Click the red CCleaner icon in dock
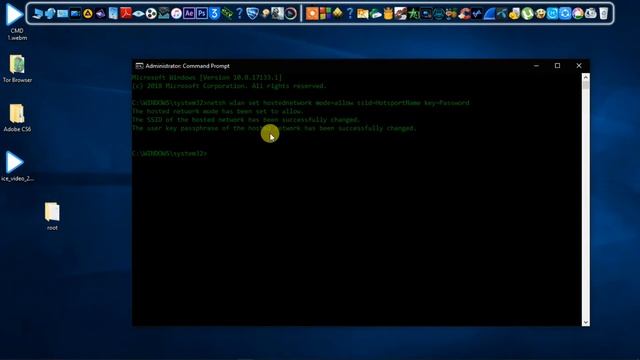 464,13
